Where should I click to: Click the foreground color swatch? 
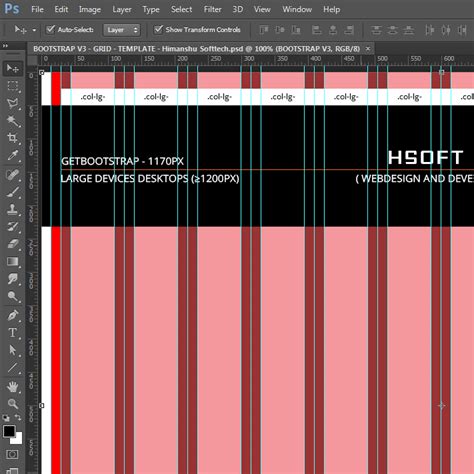pos(9,431)
